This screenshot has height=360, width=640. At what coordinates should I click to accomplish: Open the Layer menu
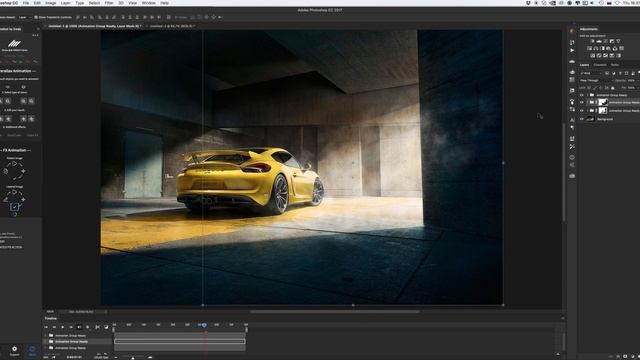(x=65, y=3)
